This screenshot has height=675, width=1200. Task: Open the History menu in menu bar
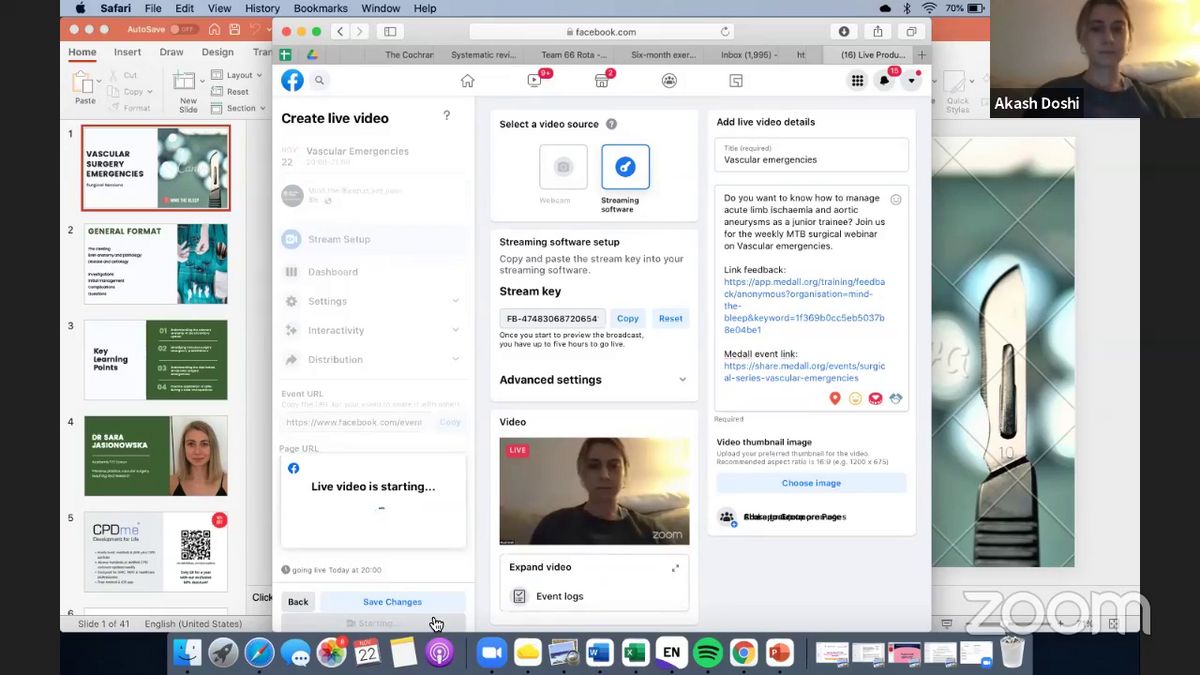(262, 8)
